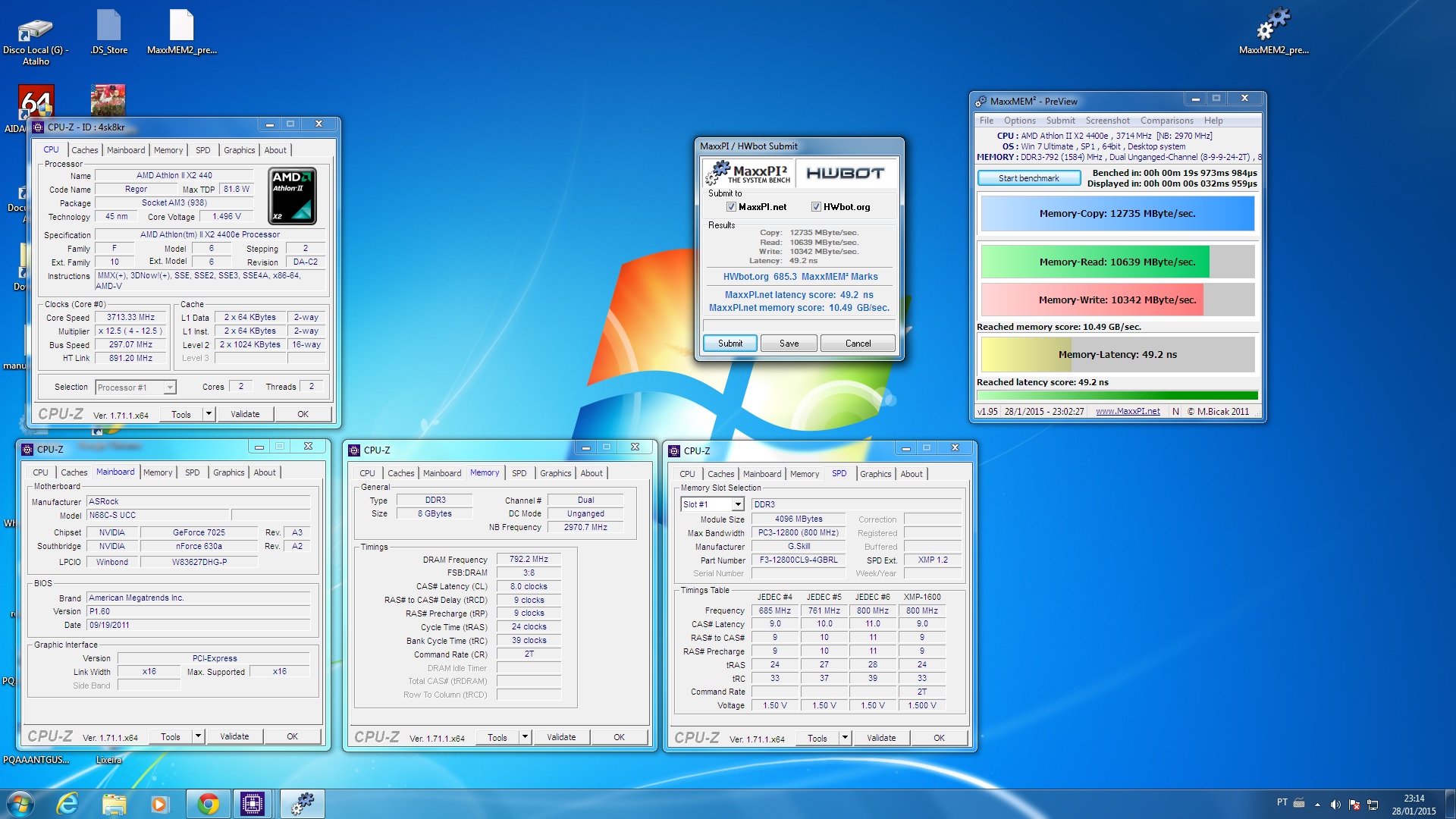Open Disco Local (G) Atalho desktop shortcut
This screenshot has width=1456, height=819.
pyautogui.click(x=36, y=30)
